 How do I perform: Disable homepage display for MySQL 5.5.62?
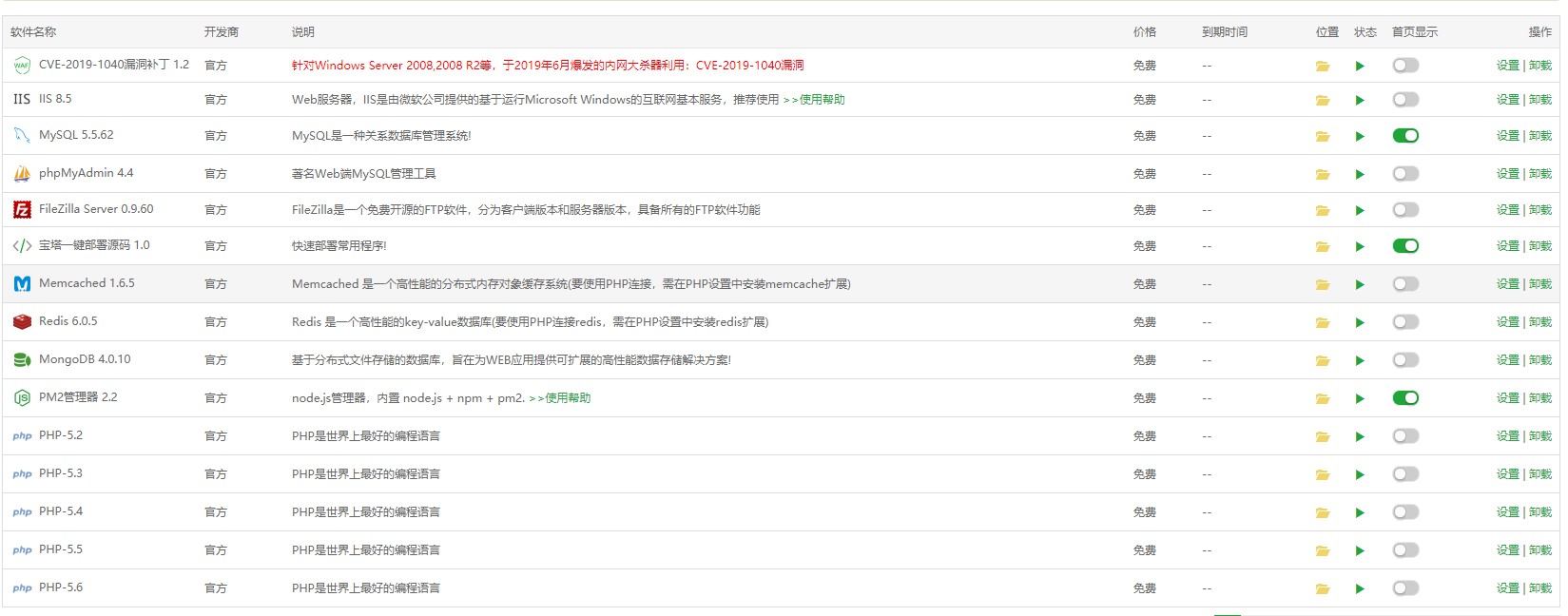(x=1405, y=136)
